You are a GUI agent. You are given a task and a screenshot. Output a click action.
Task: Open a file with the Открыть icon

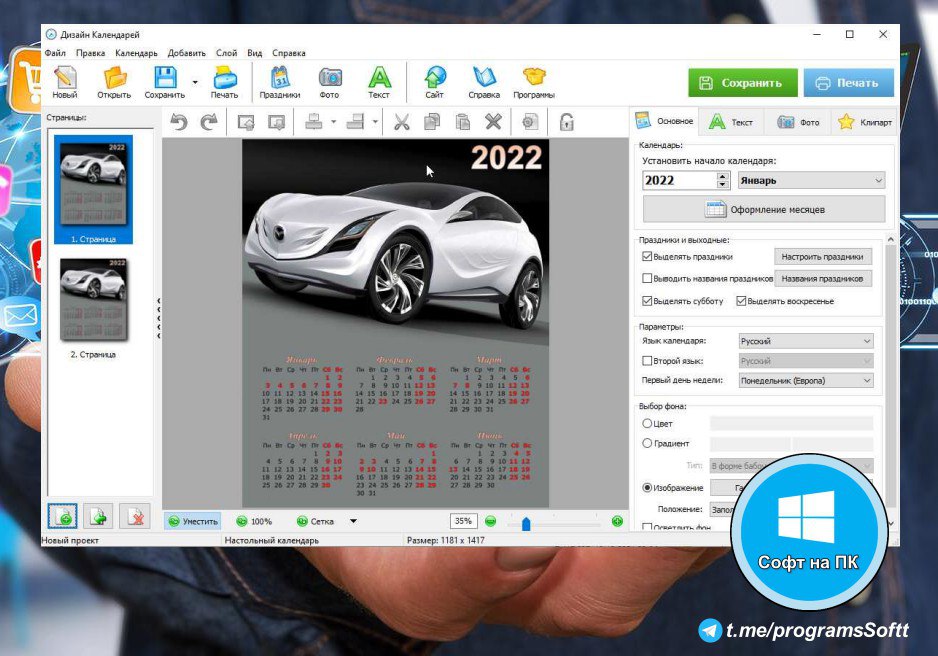pos(114,79)
